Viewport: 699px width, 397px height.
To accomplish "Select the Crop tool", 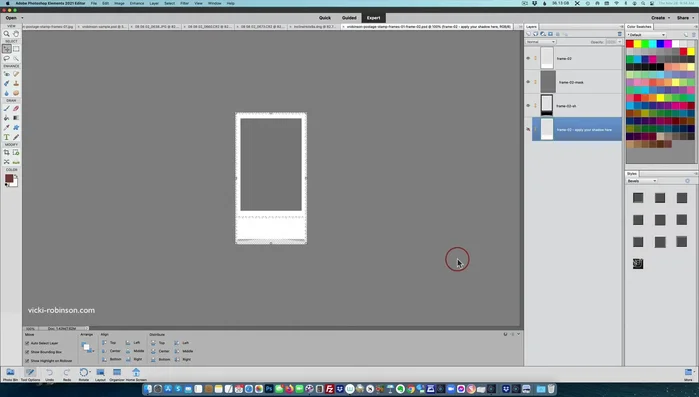I will pyautogui.click(x=7, y=152).
